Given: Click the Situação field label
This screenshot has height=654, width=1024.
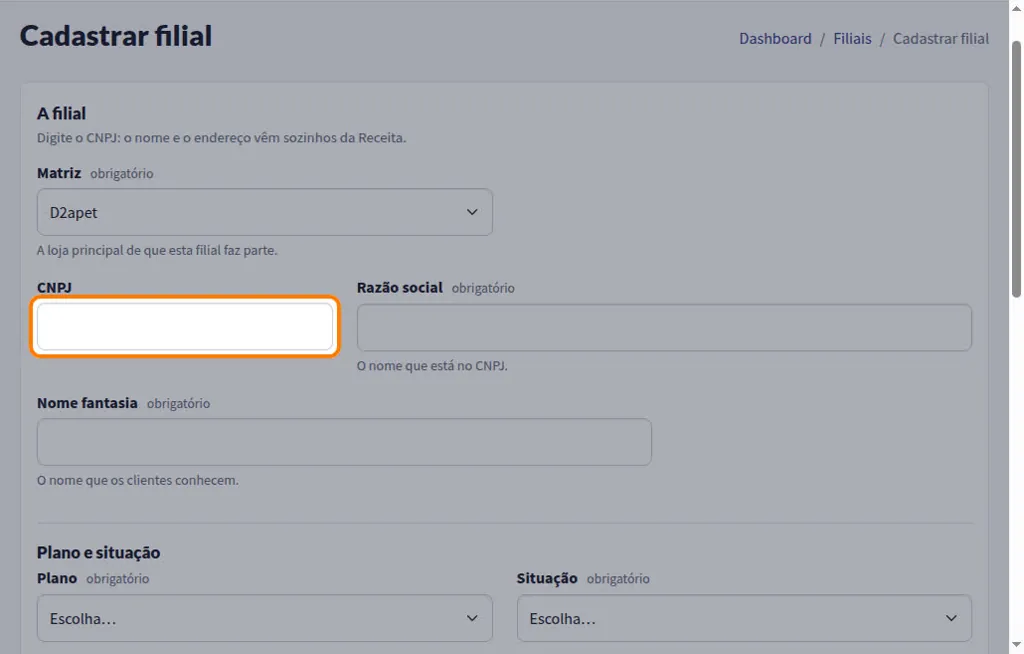Looking at the screenshot, I should click(547, 578).
